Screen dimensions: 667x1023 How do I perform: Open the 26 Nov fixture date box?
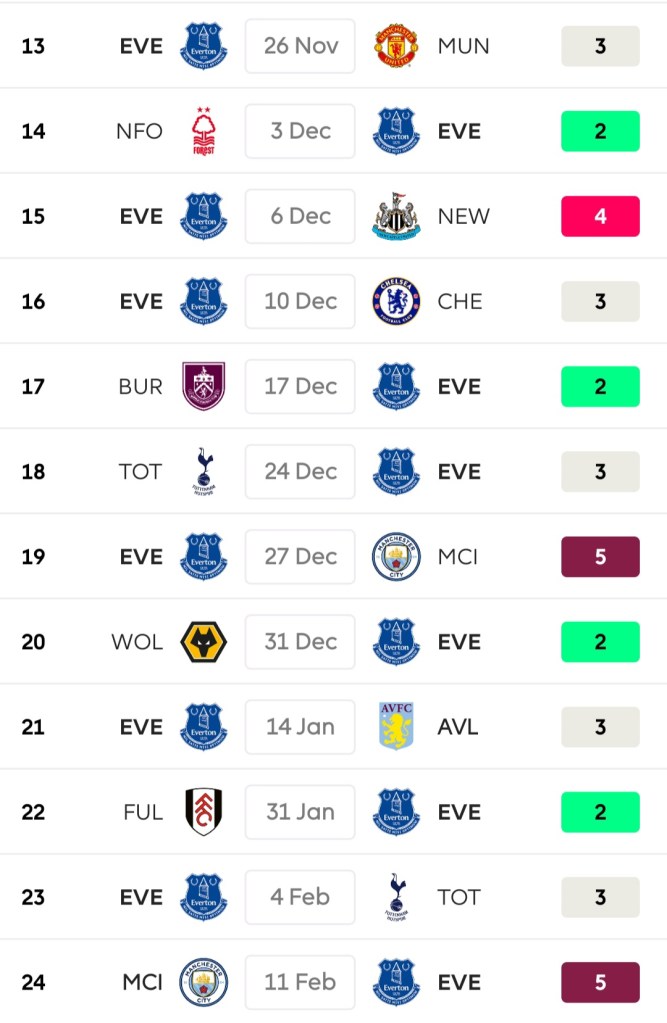pyautogui.click(x=300, y=46)
